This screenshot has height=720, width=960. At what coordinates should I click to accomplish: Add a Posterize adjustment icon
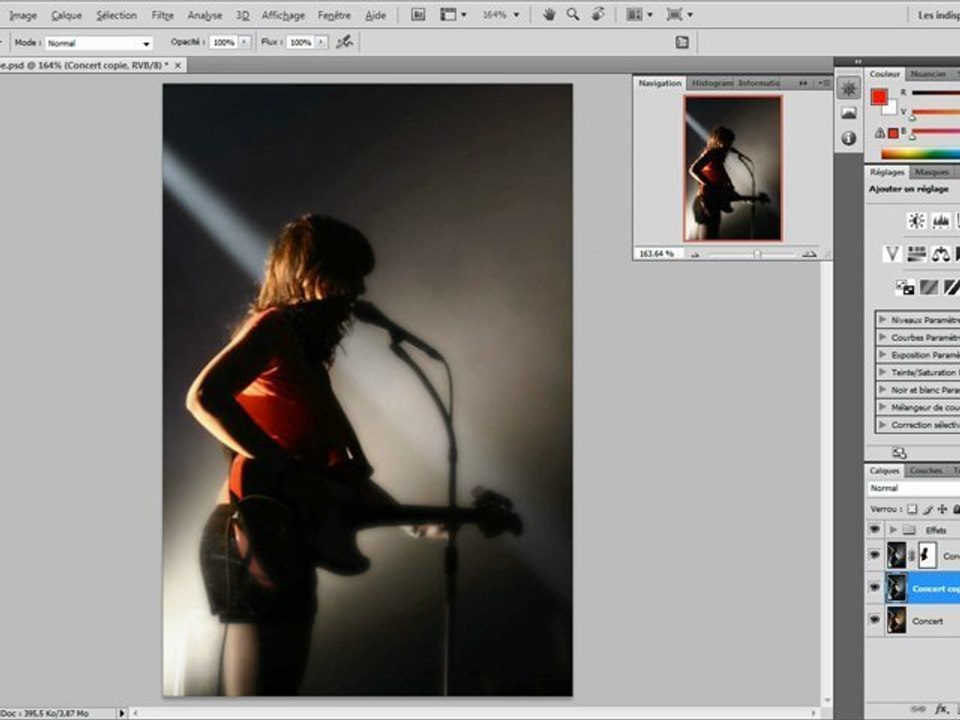point(929,287)
